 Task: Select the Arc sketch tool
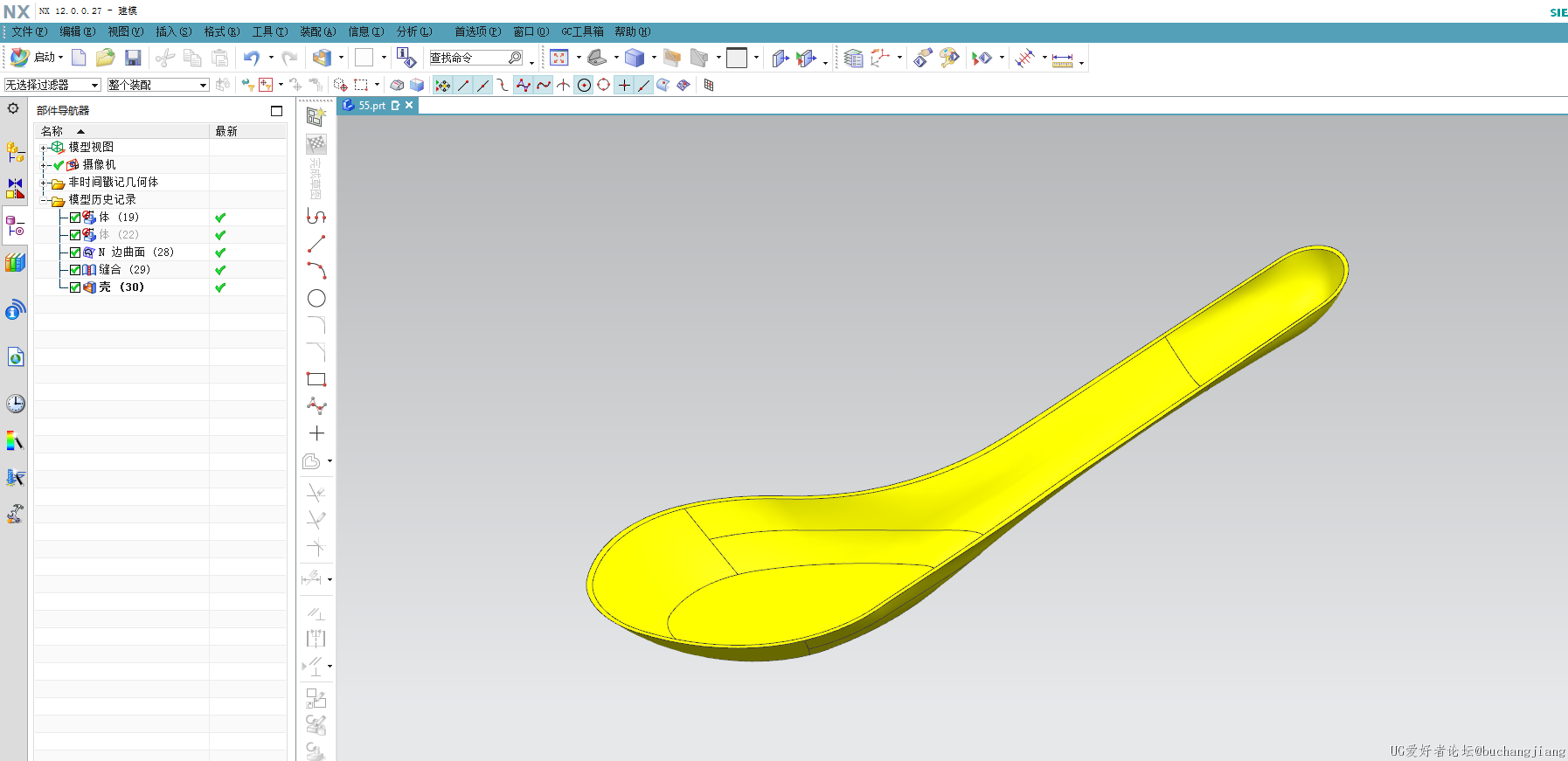click(316, 271)
